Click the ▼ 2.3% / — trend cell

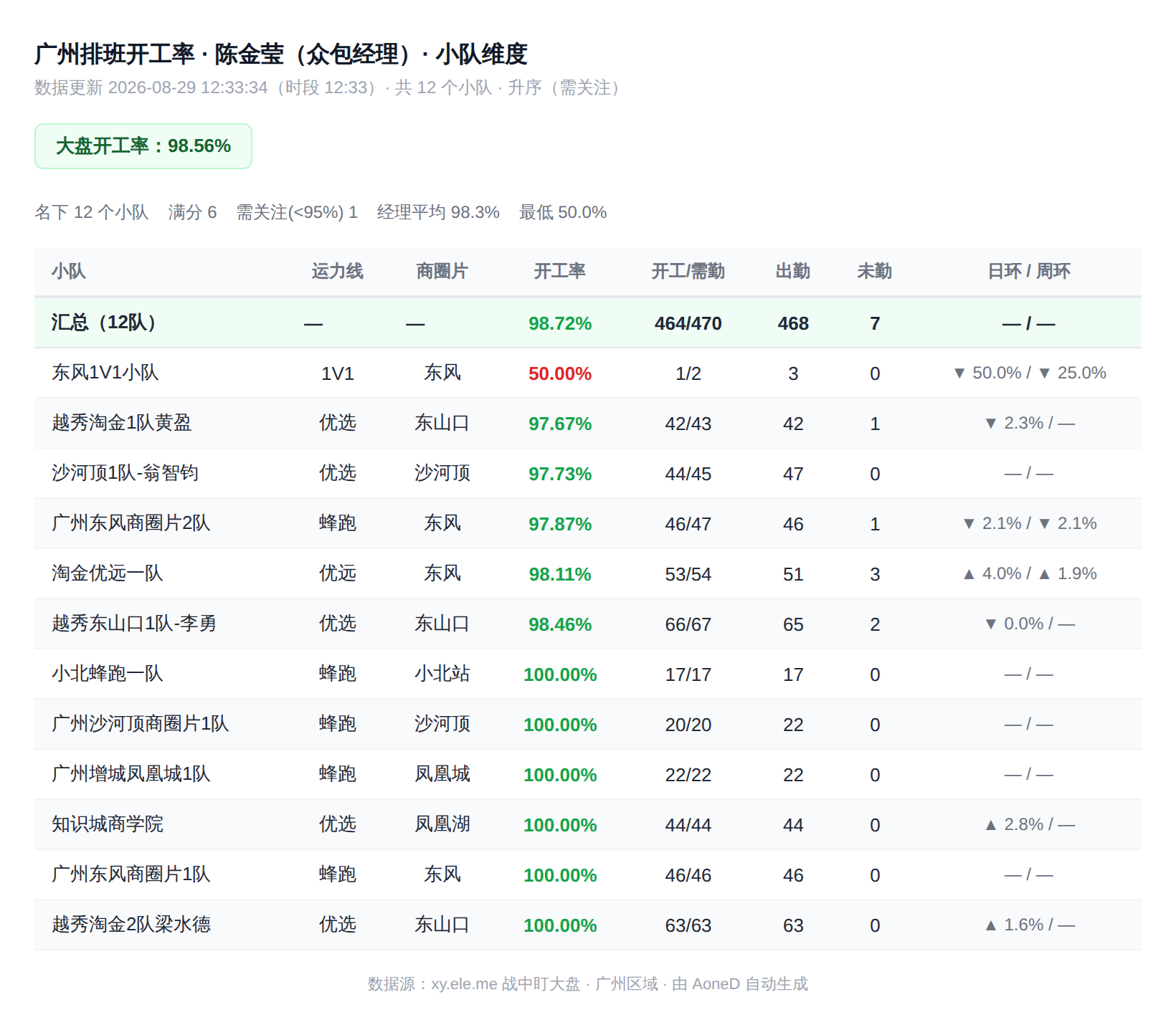click(x=1029, y=423)
